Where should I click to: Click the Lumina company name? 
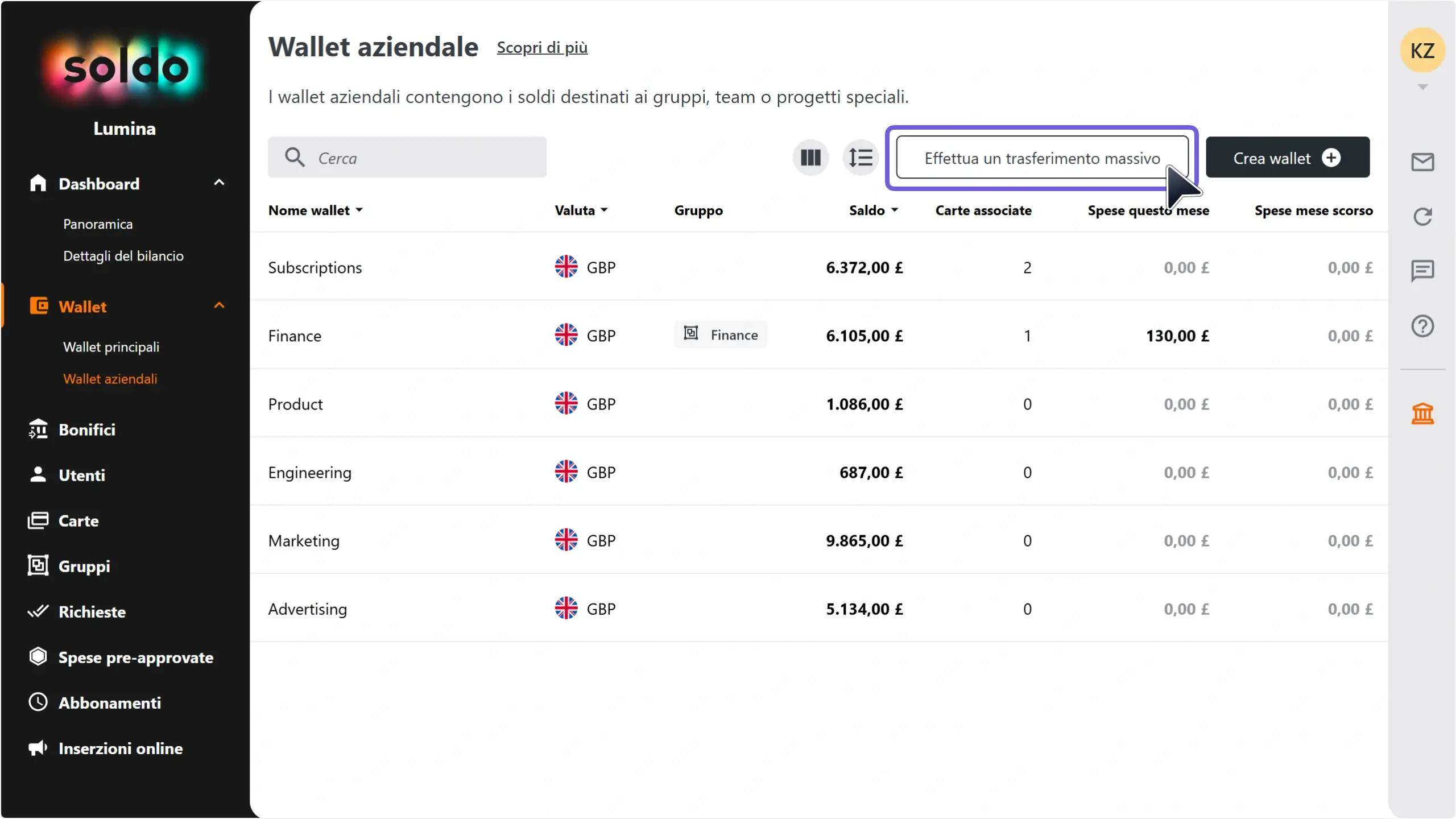[x=125, y=129]
